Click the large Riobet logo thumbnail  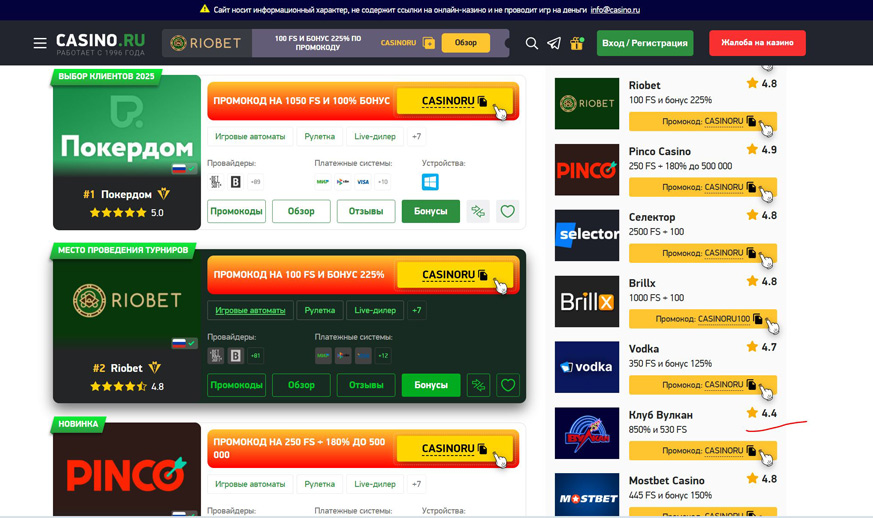tap(127, 301)
